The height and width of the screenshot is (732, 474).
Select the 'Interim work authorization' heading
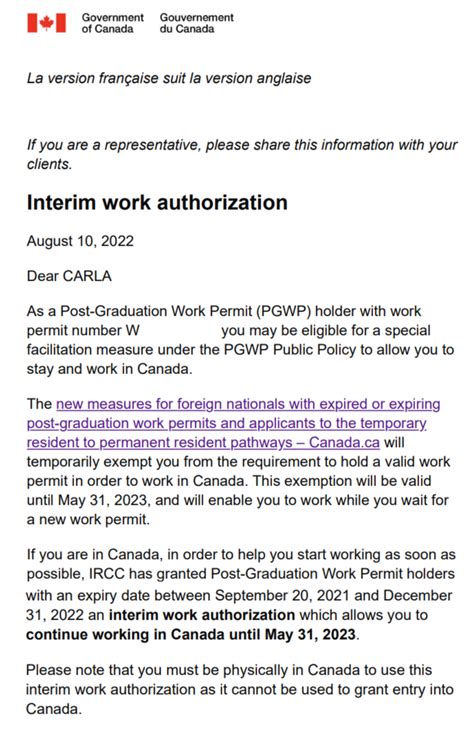[x=157, y=203]
